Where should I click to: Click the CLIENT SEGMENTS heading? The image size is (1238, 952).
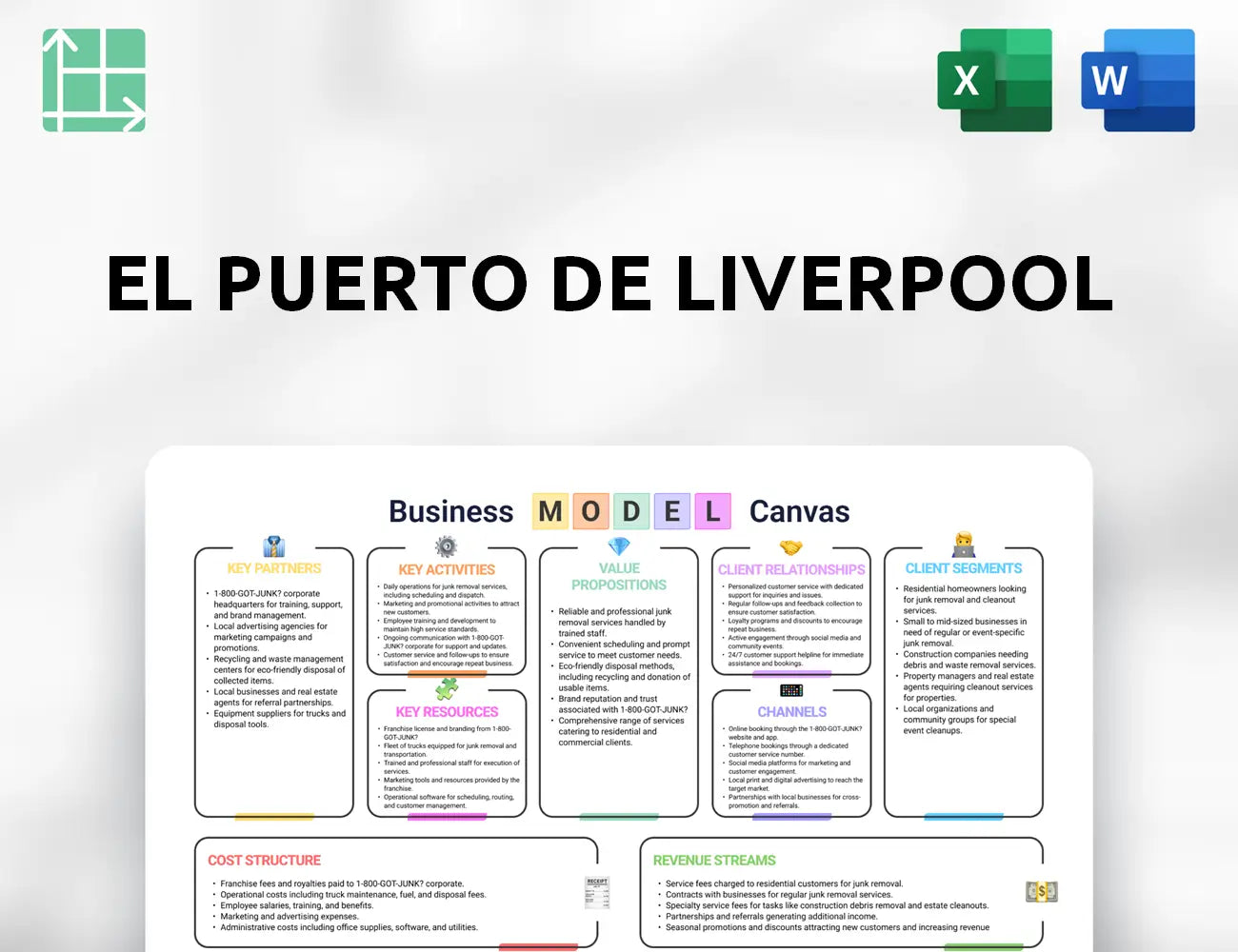(964, 568)
